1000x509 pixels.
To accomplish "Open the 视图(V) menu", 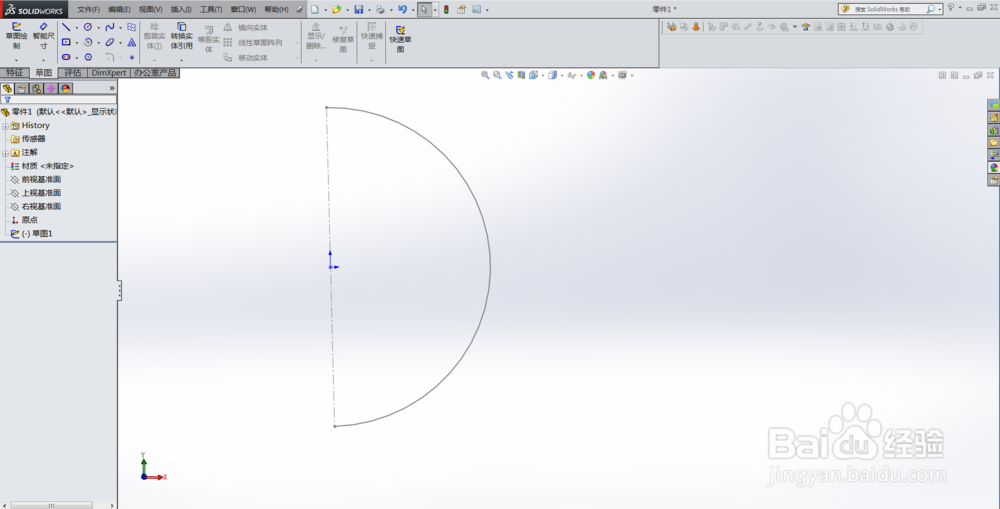I will (151, 9).
